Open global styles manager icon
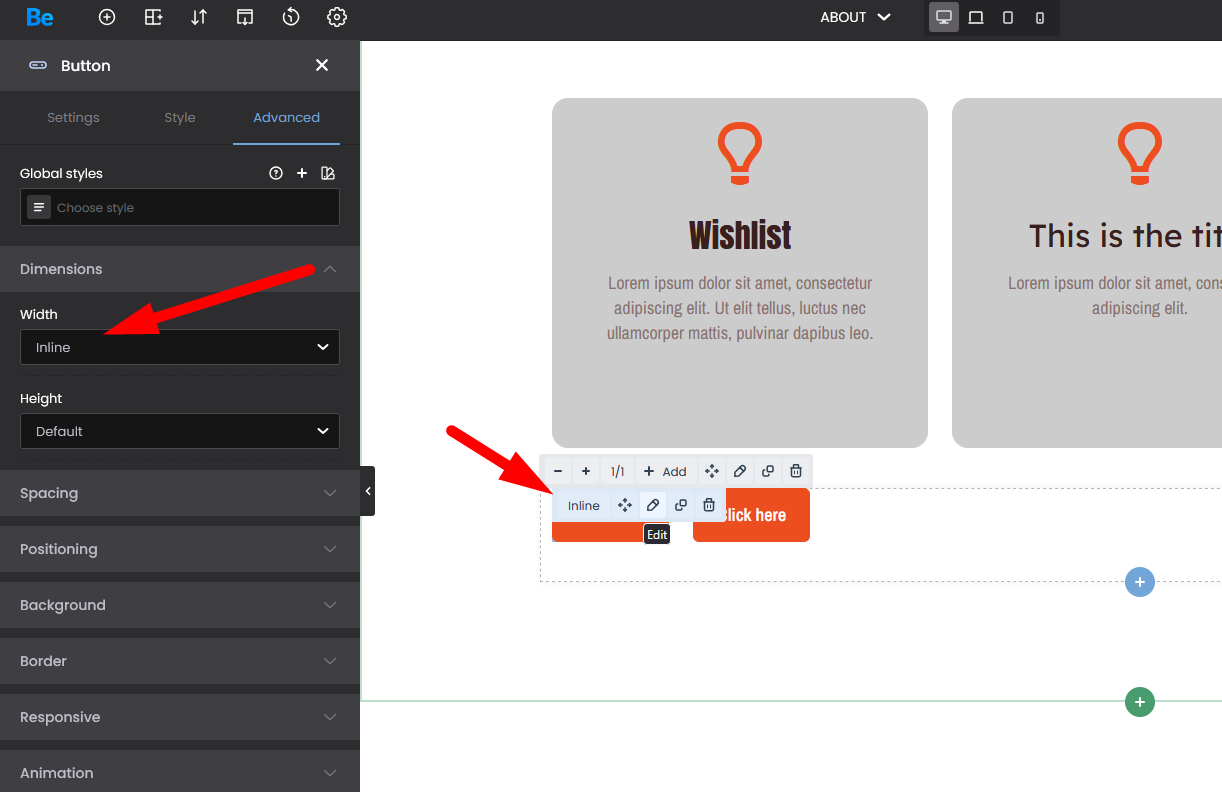 pos(328,173)
